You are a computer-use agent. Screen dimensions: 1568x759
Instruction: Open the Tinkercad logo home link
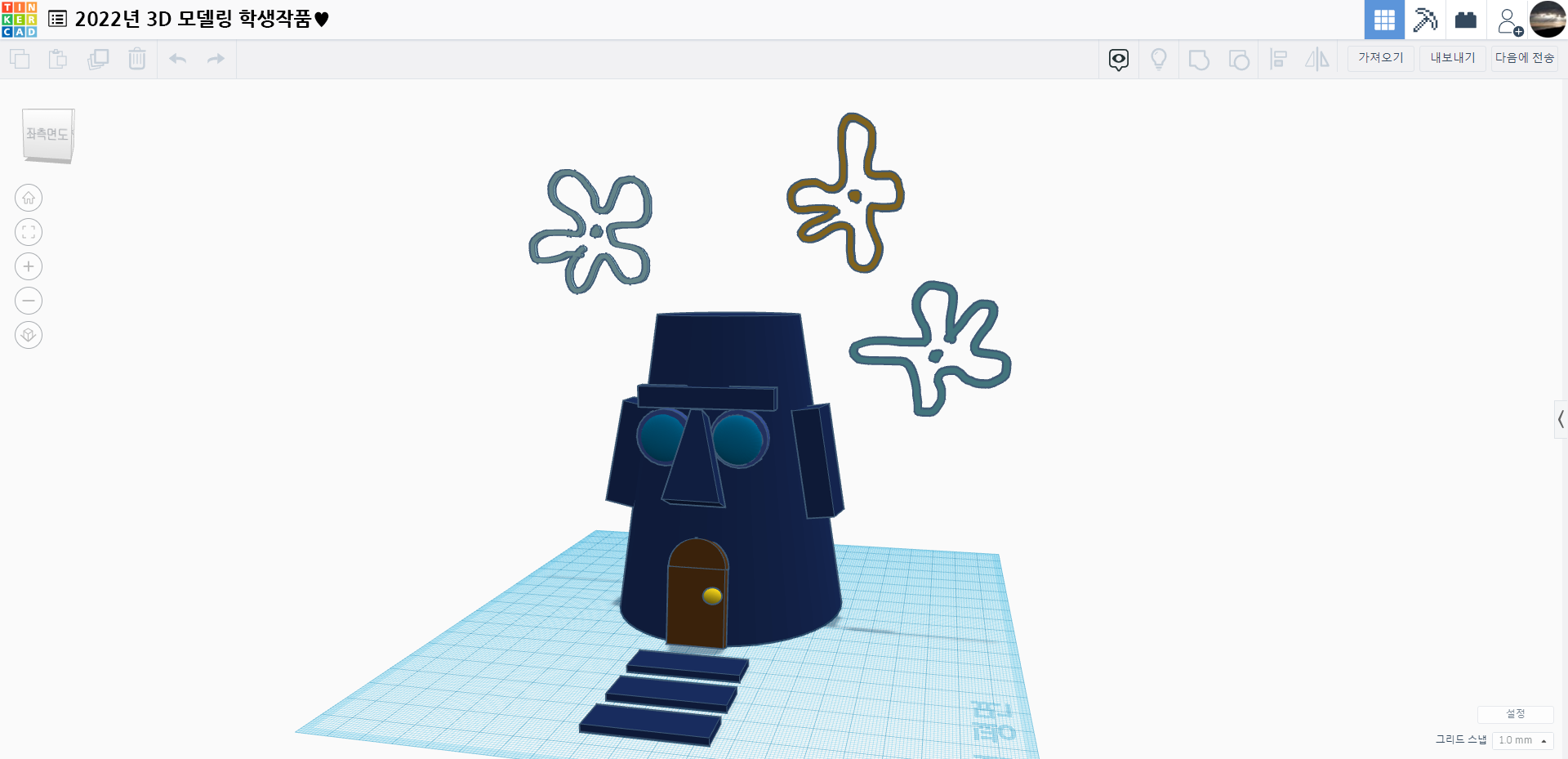(19, 20)
